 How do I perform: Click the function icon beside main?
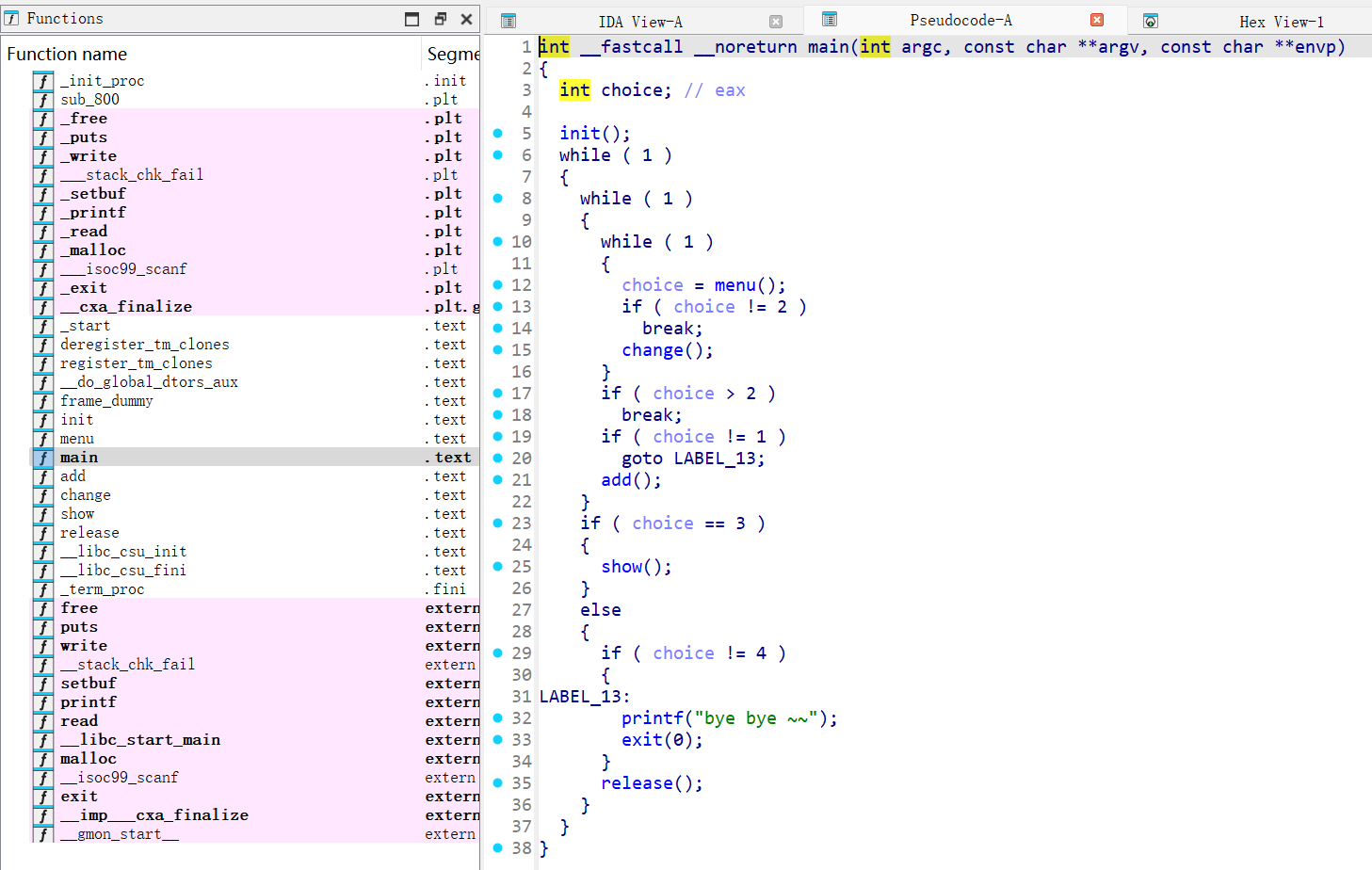[x=43, y=458]
